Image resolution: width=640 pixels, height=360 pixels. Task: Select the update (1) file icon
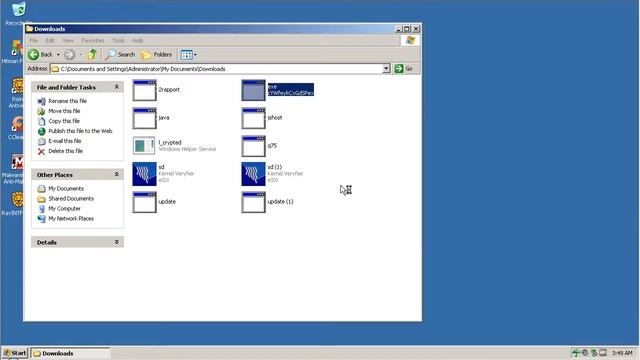tap(253, 202)
